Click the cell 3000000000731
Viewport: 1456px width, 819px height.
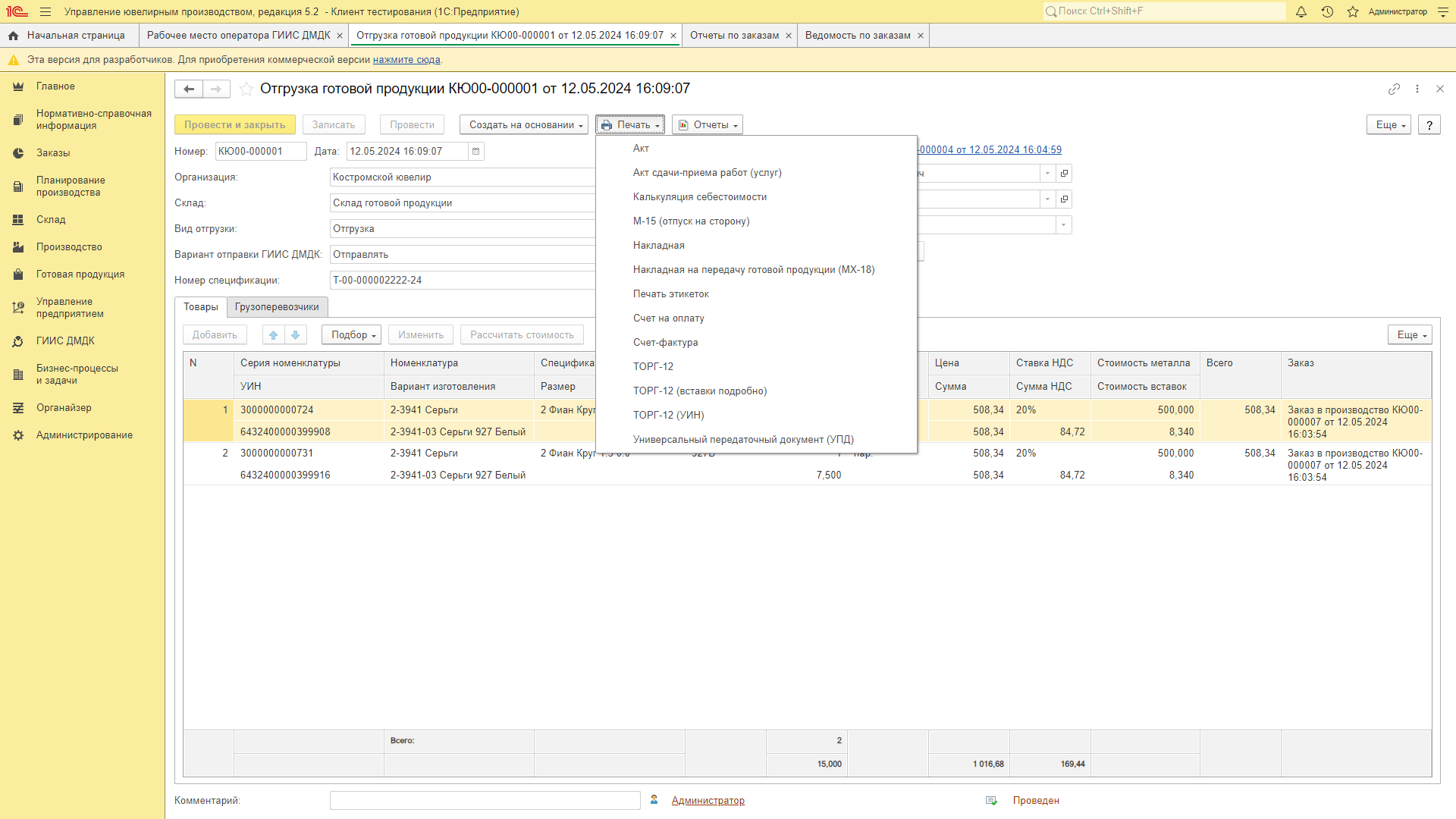(309, 453)
